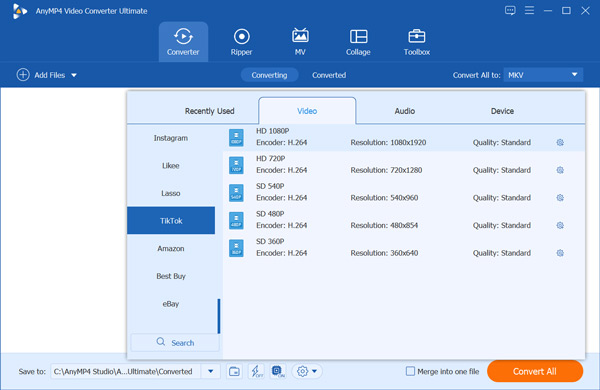
Task: Select TikTok in the format sidebar
Action: [171, 220]
